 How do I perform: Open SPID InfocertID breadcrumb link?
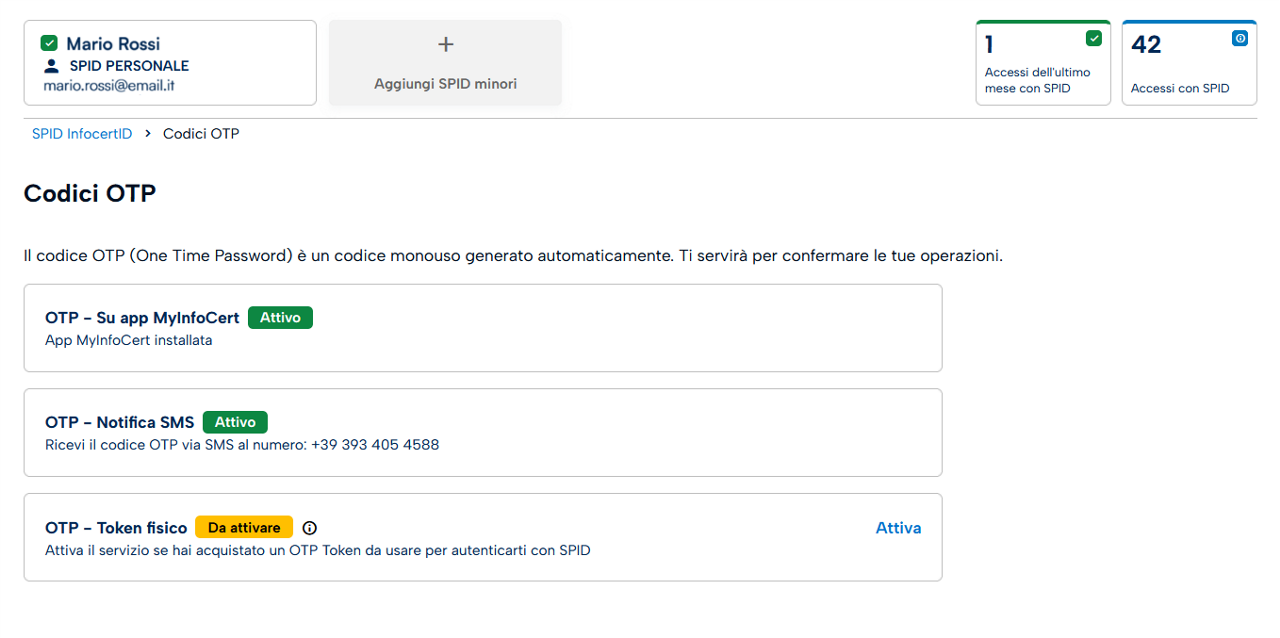point(82,133)
